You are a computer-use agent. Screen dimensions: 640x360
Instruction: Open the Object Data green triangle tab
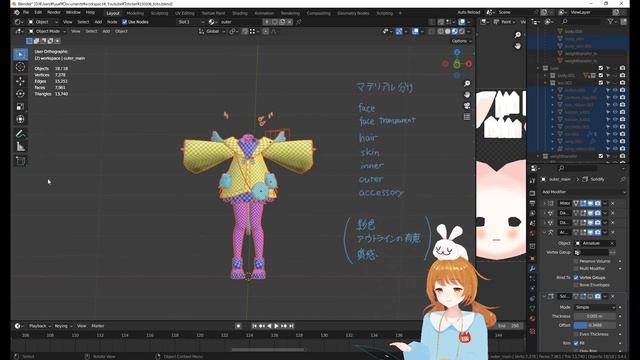[532, 309]
